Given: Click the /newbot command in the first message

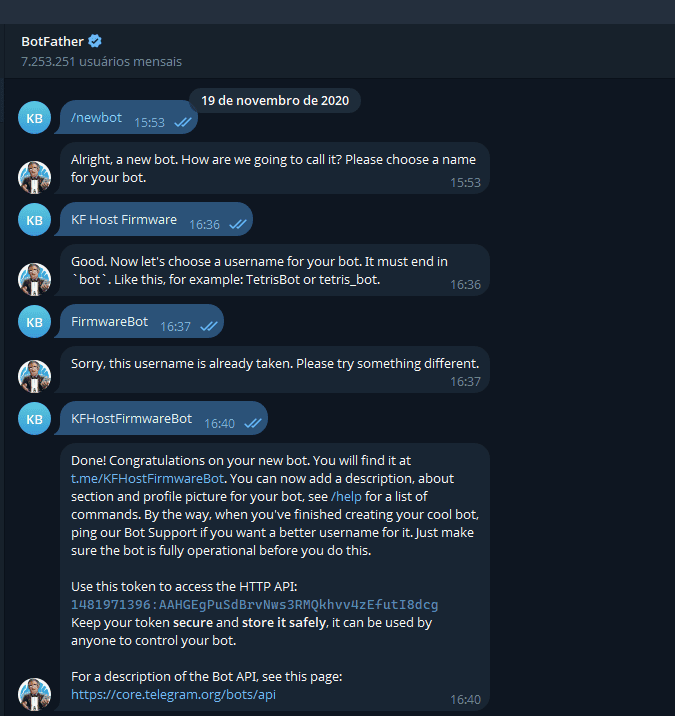Looking at the screenshot, I should [96, 118].
